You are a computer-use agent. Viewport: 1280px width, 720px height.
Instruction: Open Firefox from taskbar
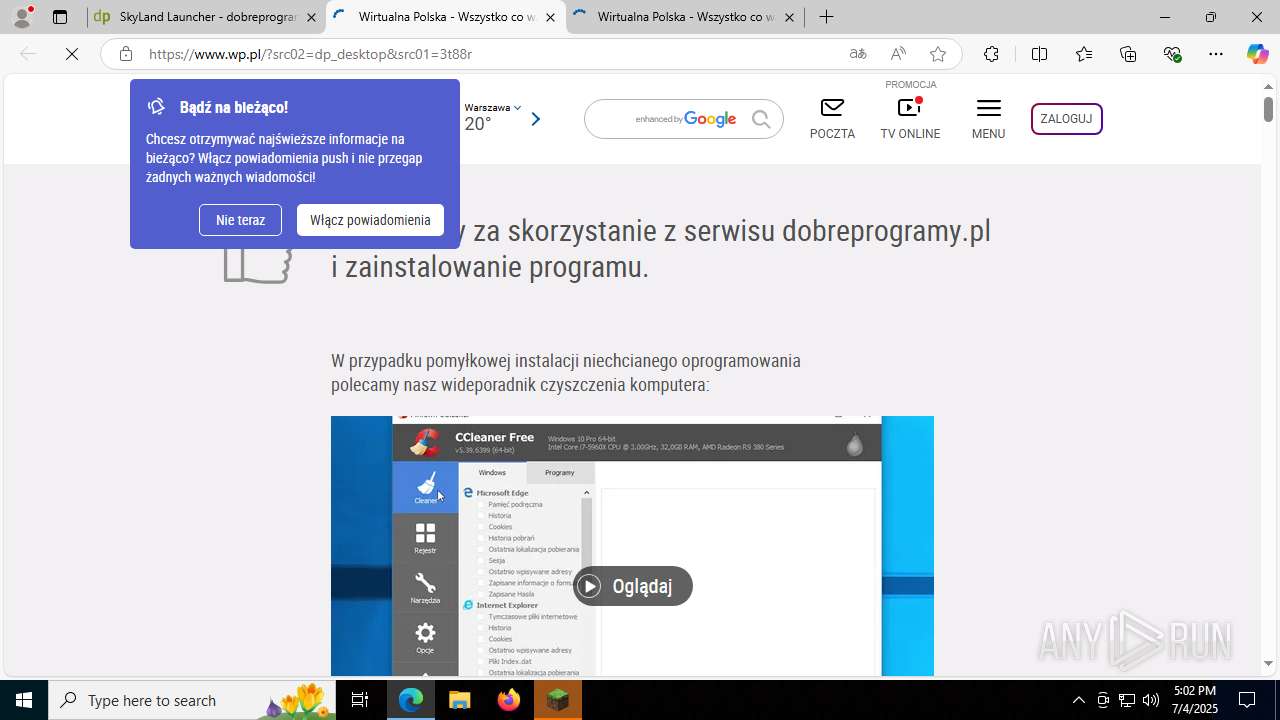509,700
